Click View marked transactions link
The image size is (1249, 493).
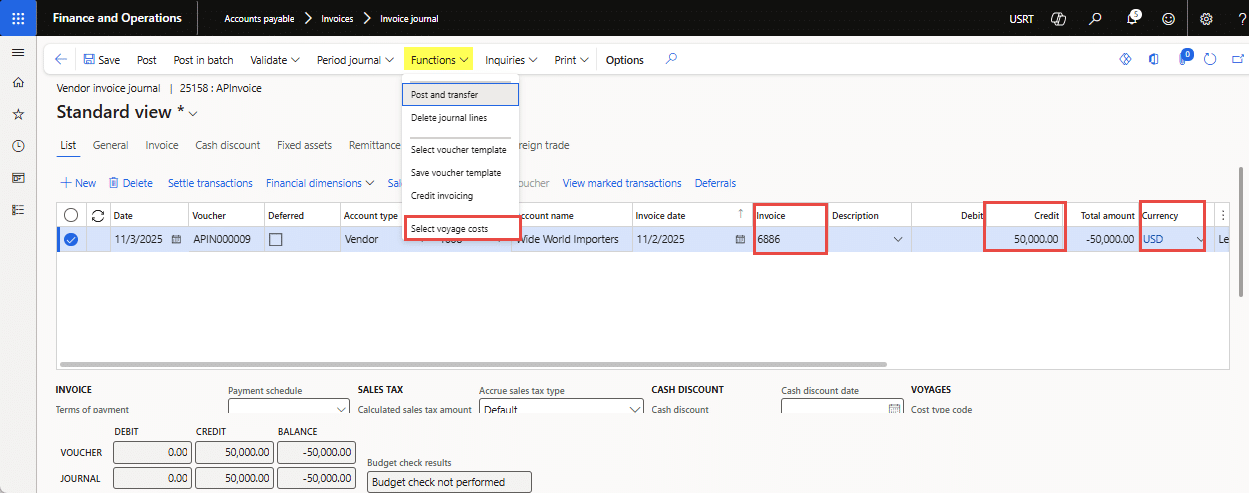[621, 183]
